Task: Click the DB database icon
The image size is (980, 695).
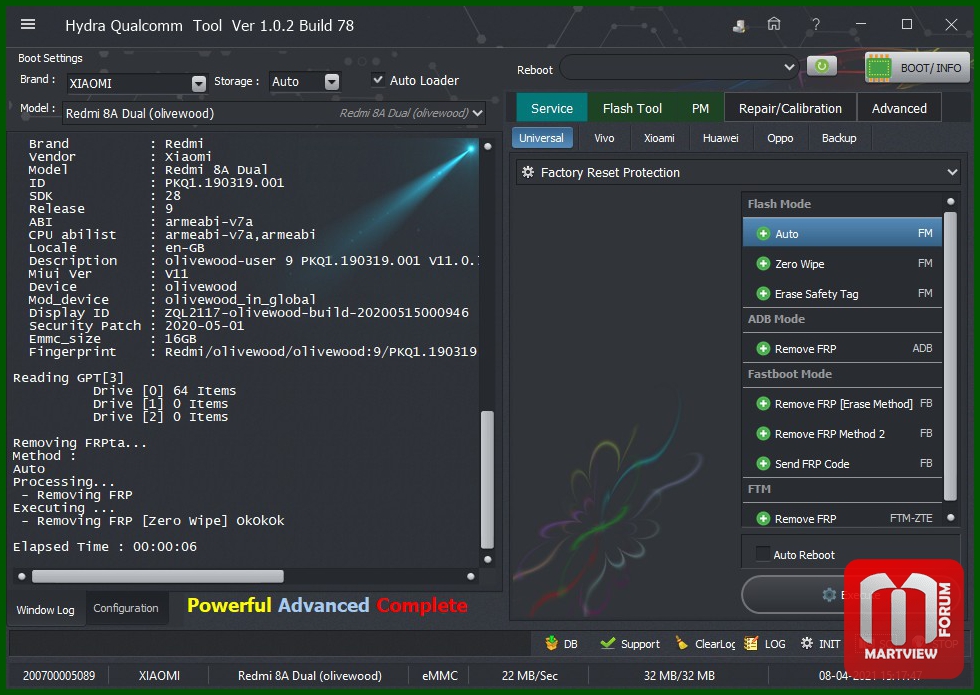Action: (551, 643)
